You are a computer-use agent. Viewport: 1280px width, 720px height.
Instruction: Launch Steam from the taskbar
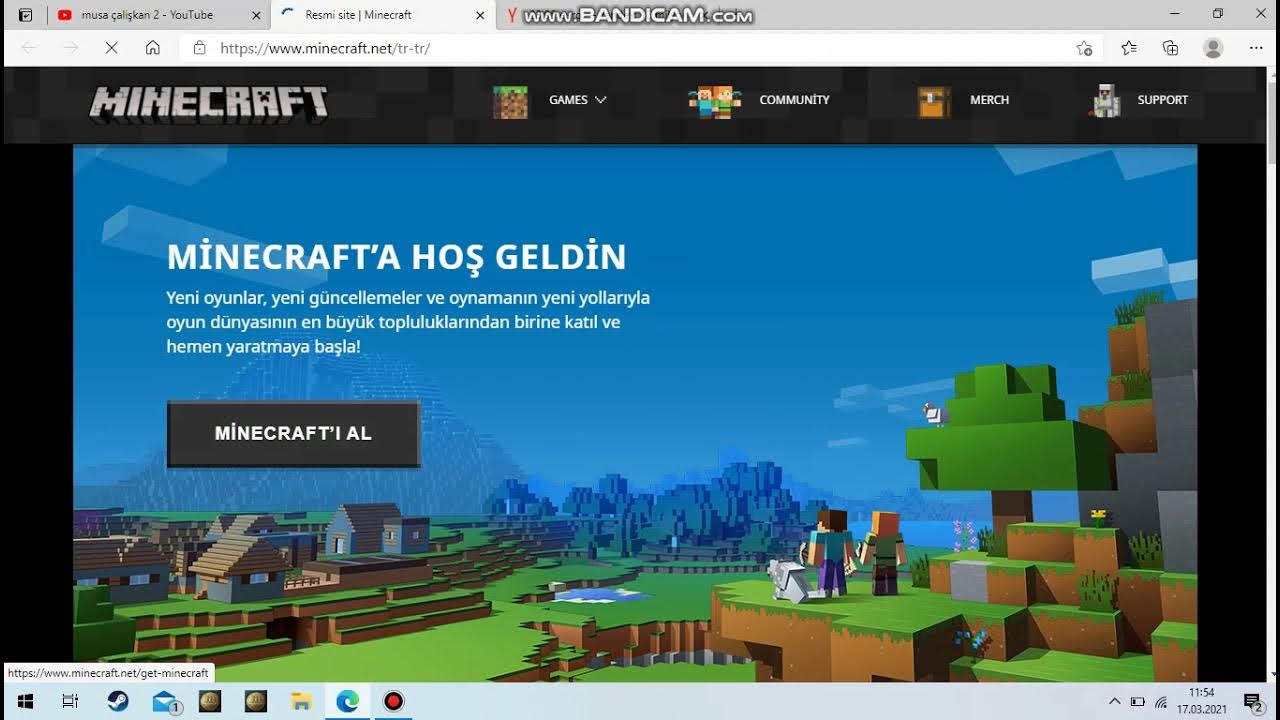pos(118,701)
